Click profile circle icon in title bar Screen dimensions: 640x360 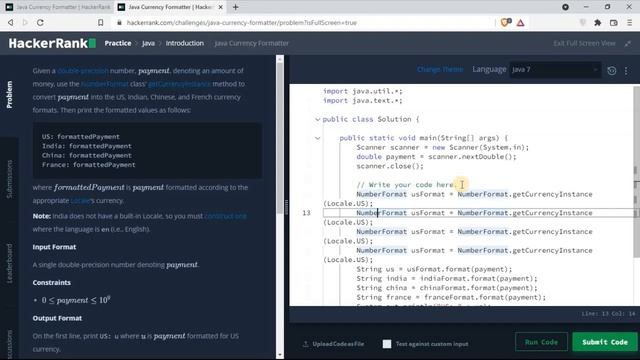pyautogui.click(x=565, y=7)
